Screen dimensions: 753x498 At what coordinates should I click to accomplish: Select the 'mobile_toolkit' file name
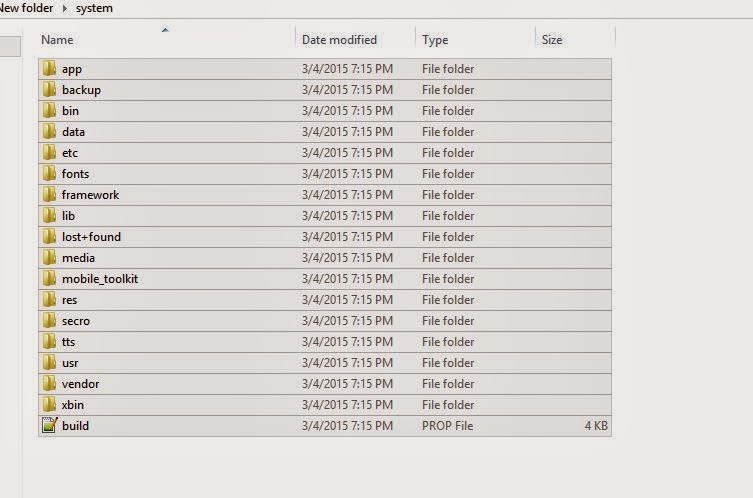tap(100, 279)
